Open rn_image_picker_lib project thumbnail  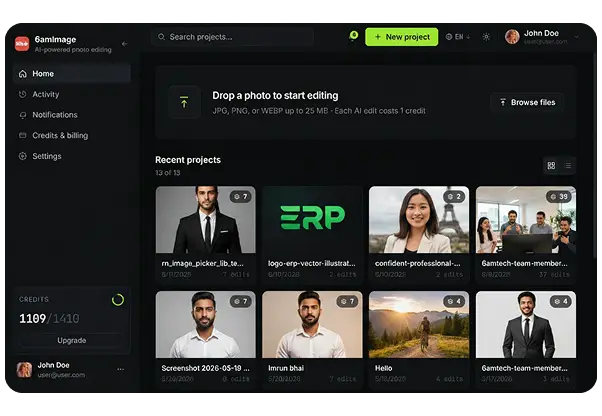pos(206,220)
